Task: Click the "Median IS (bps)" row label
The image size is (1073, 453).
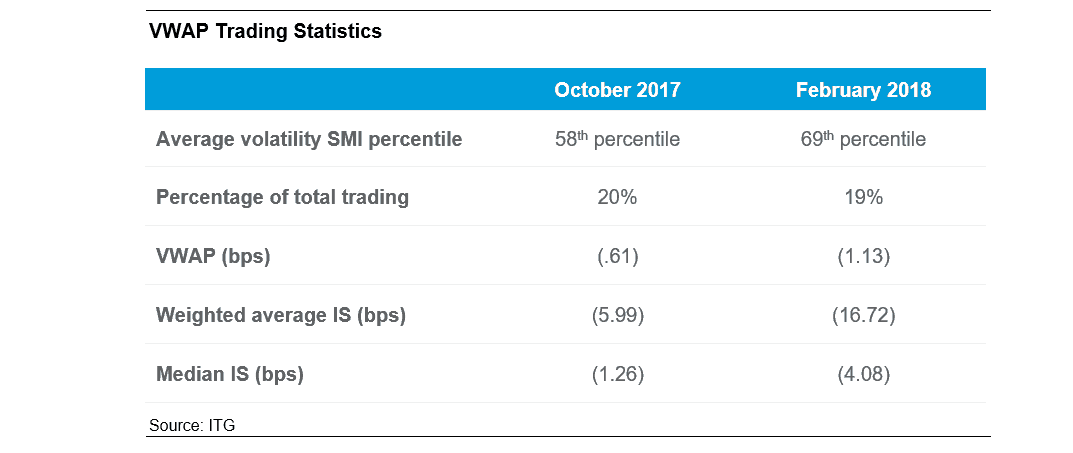Action: pyautogui.click(x=229, y=375)
